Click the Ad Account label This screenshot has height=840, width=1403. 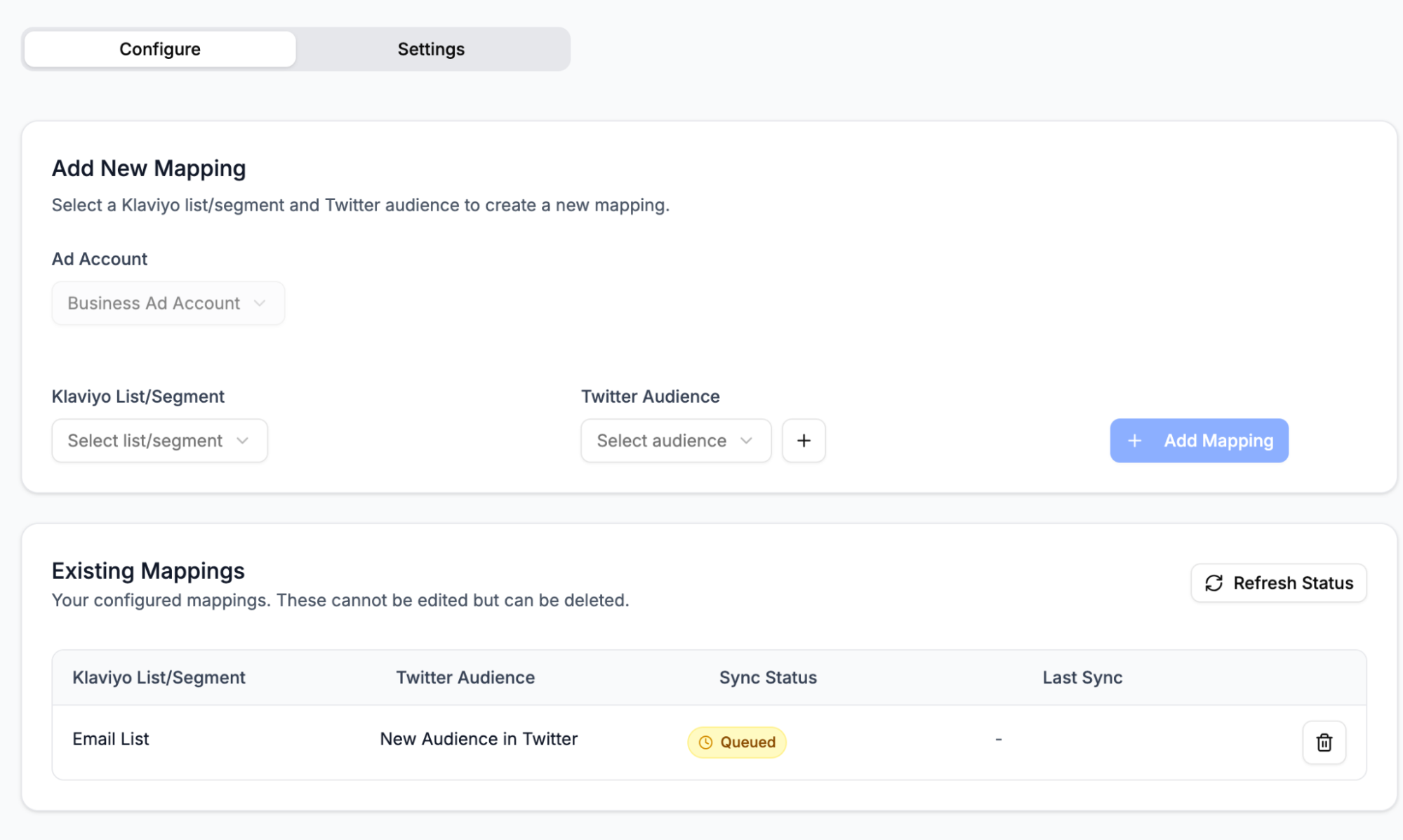(100, 259)
